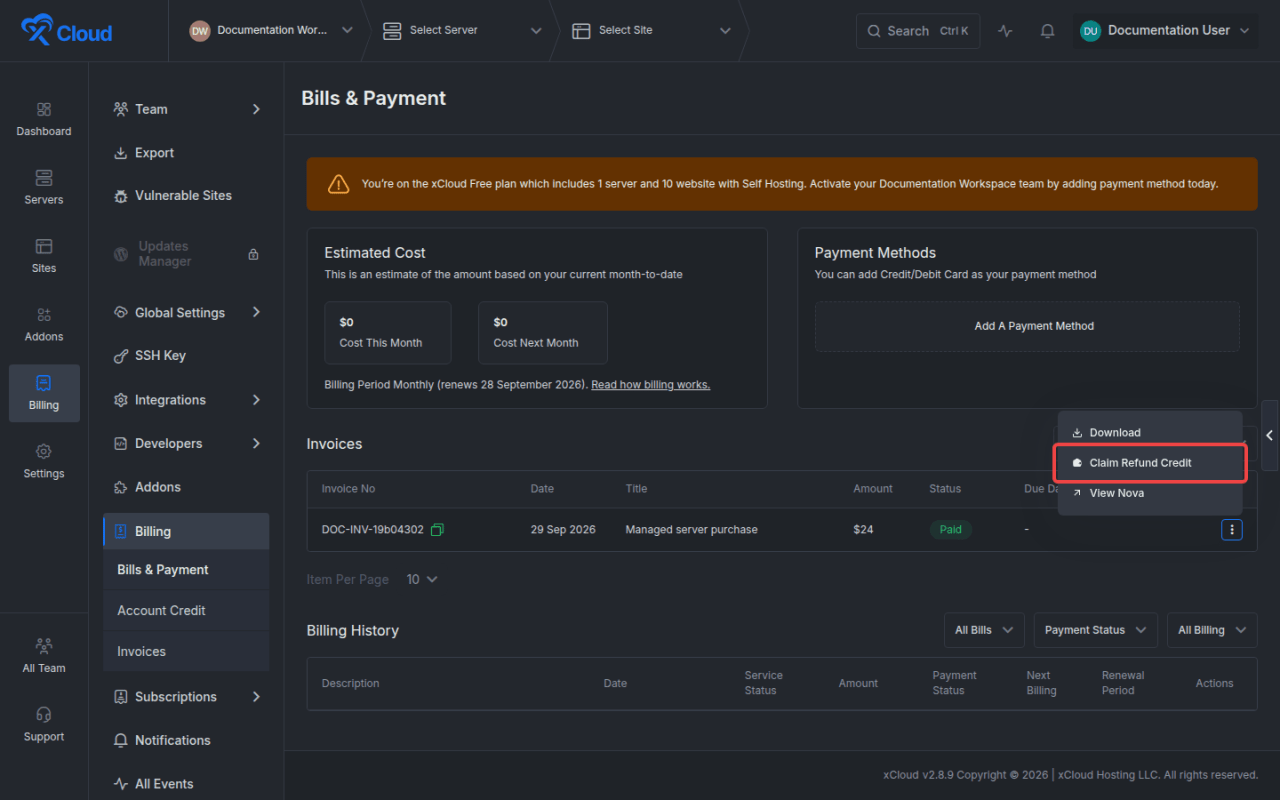1280x800 pixels.
Task: Open All Events in sidebar
Action: [x=187, y=784]
